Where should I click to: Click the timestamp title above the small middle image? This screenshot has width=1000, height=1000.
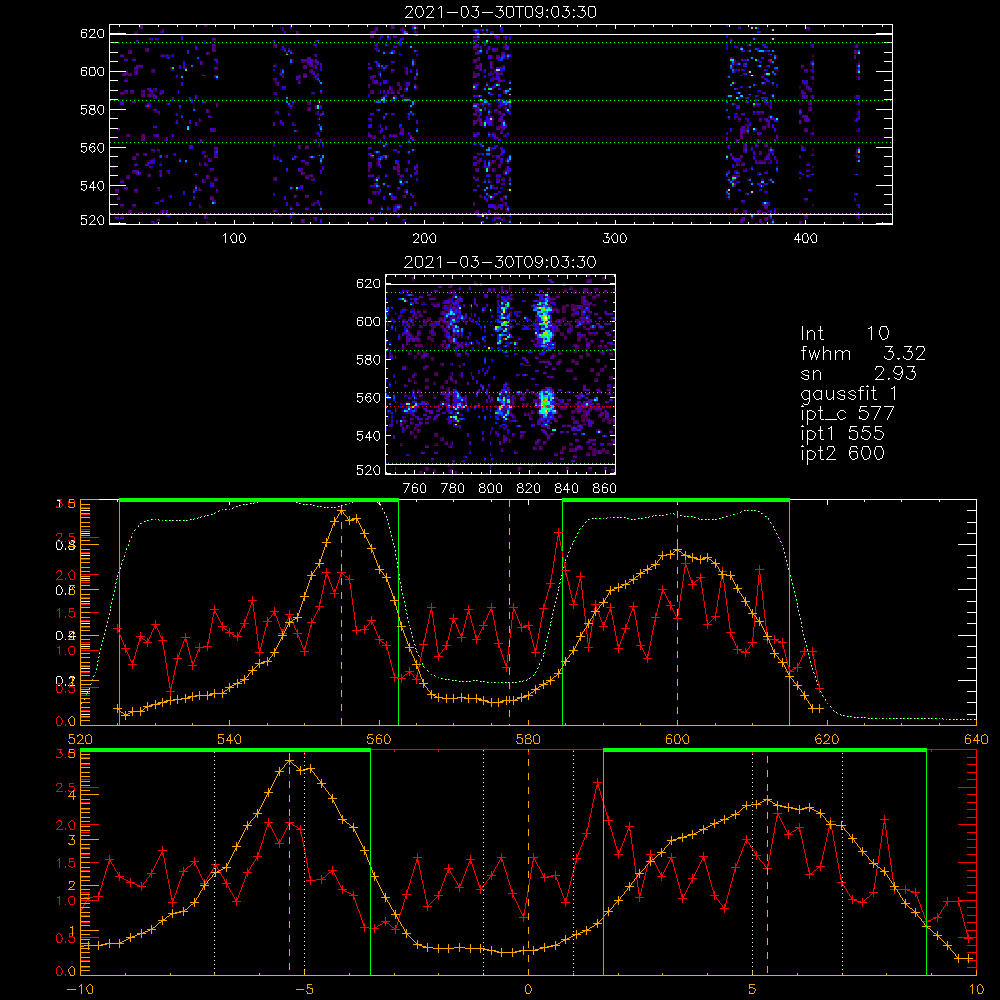tap(500, 262)
